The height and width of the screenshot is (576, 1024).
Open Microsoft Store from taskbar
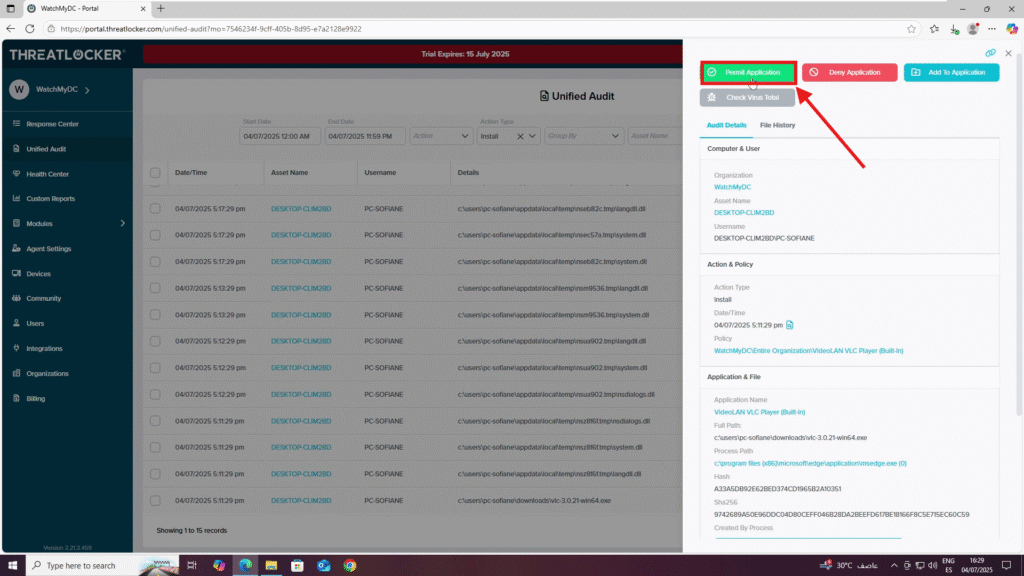coord(297,565)
